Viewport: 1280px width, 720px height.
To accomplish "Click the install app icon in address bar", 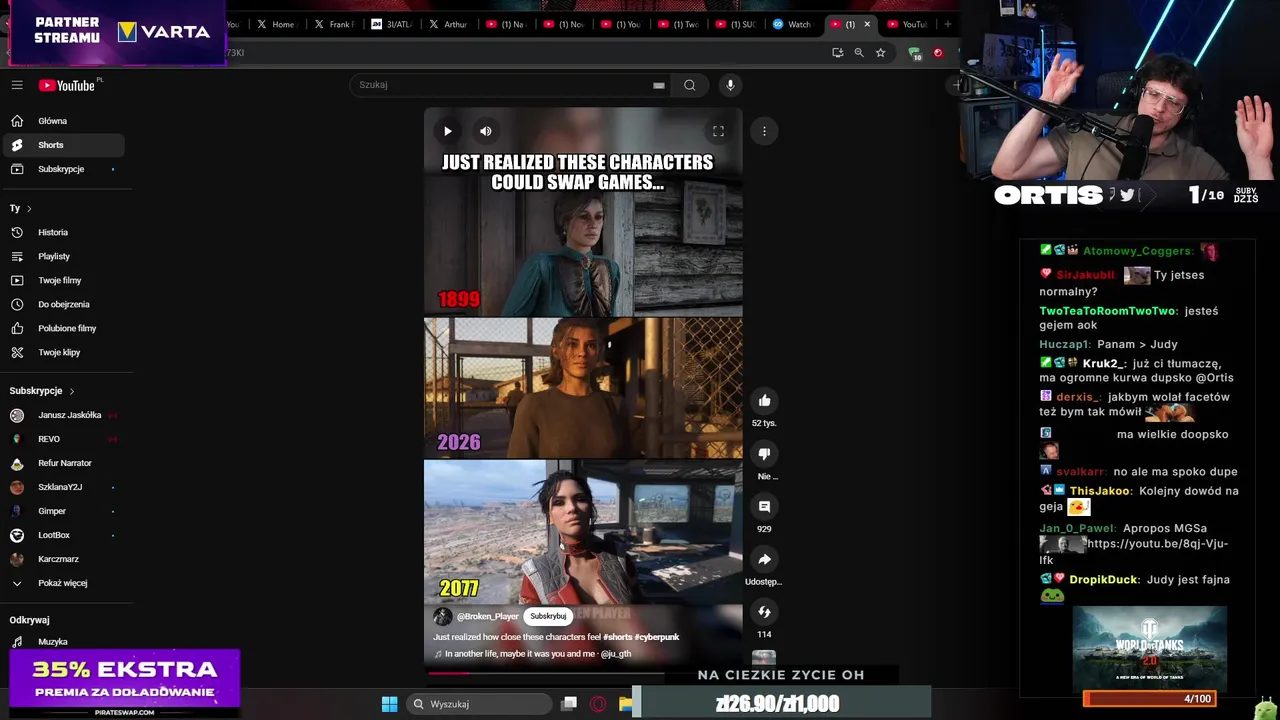I will 837,52.
